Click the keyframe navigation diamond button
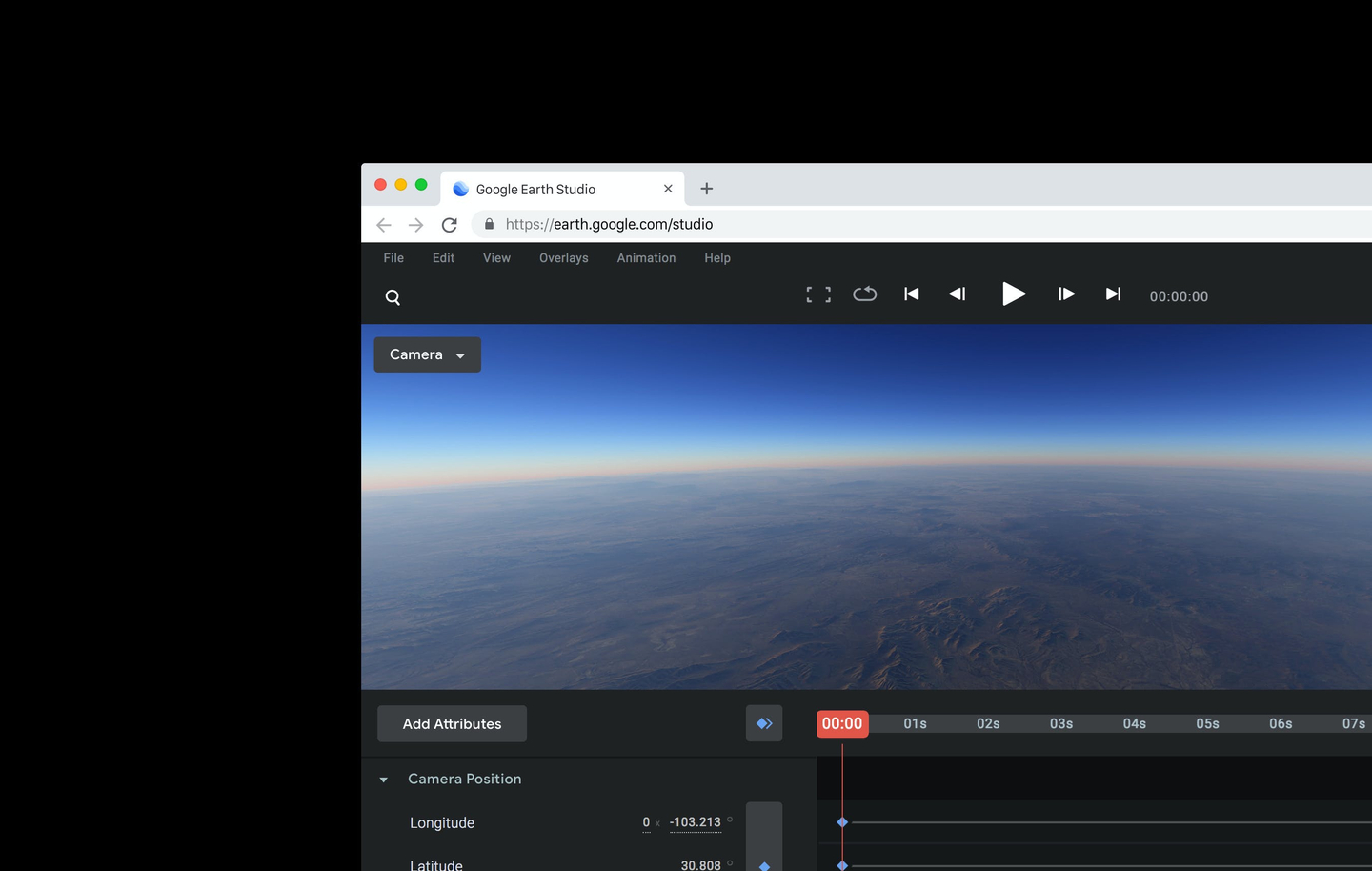 click(x=764, y=723)
